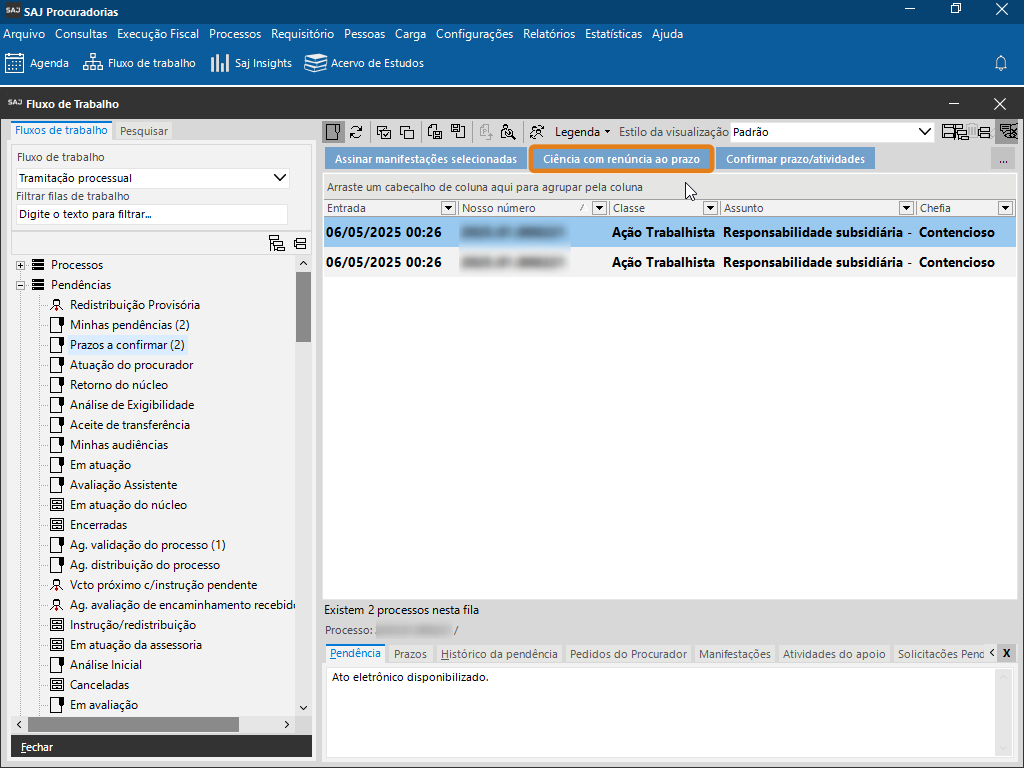Open Nosso número column filter arrow

pos(599,208)
